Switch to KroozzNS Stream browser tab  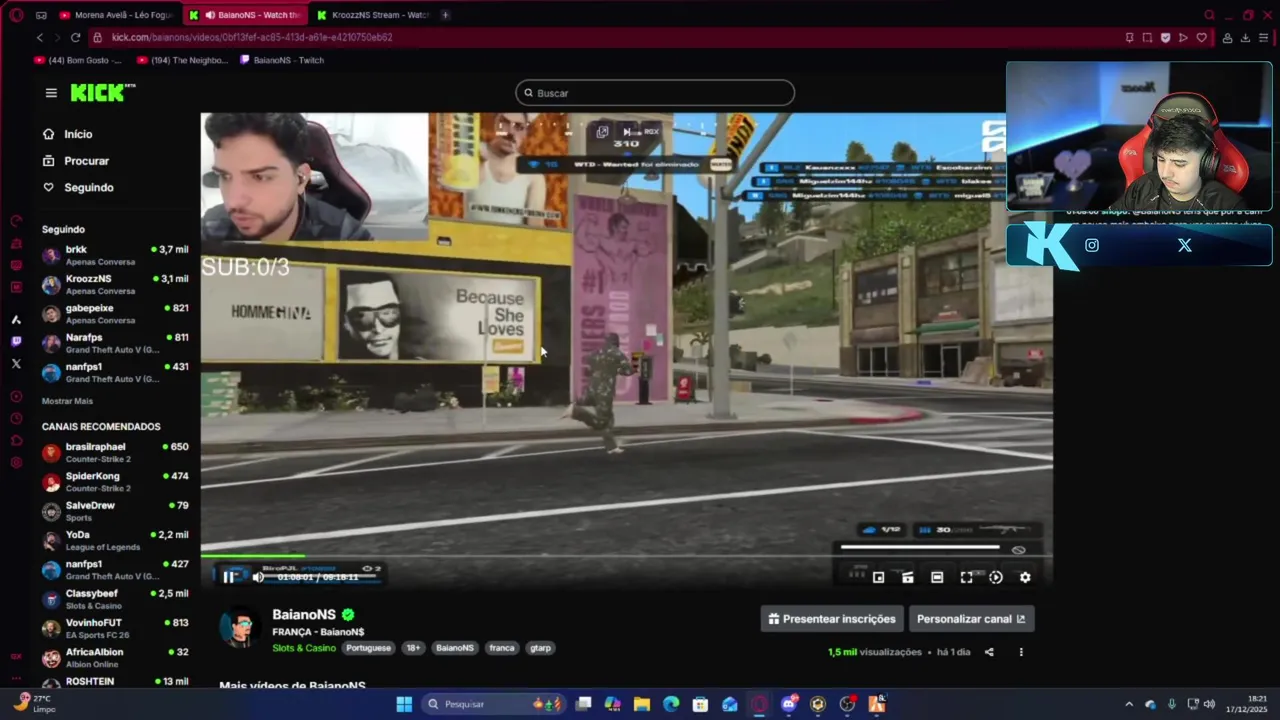click(373, 15)
